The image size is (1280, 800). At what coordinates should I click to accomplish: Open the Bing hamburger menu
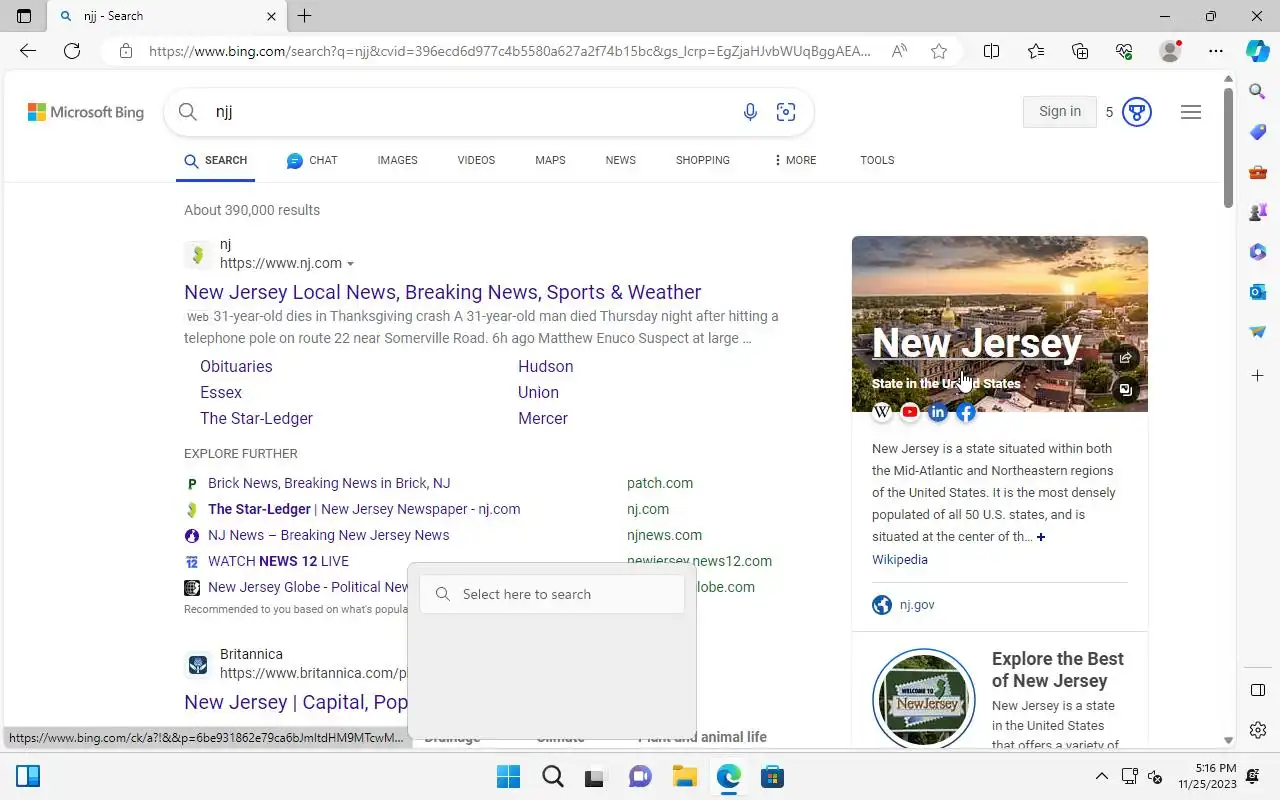click(1190, 112)
